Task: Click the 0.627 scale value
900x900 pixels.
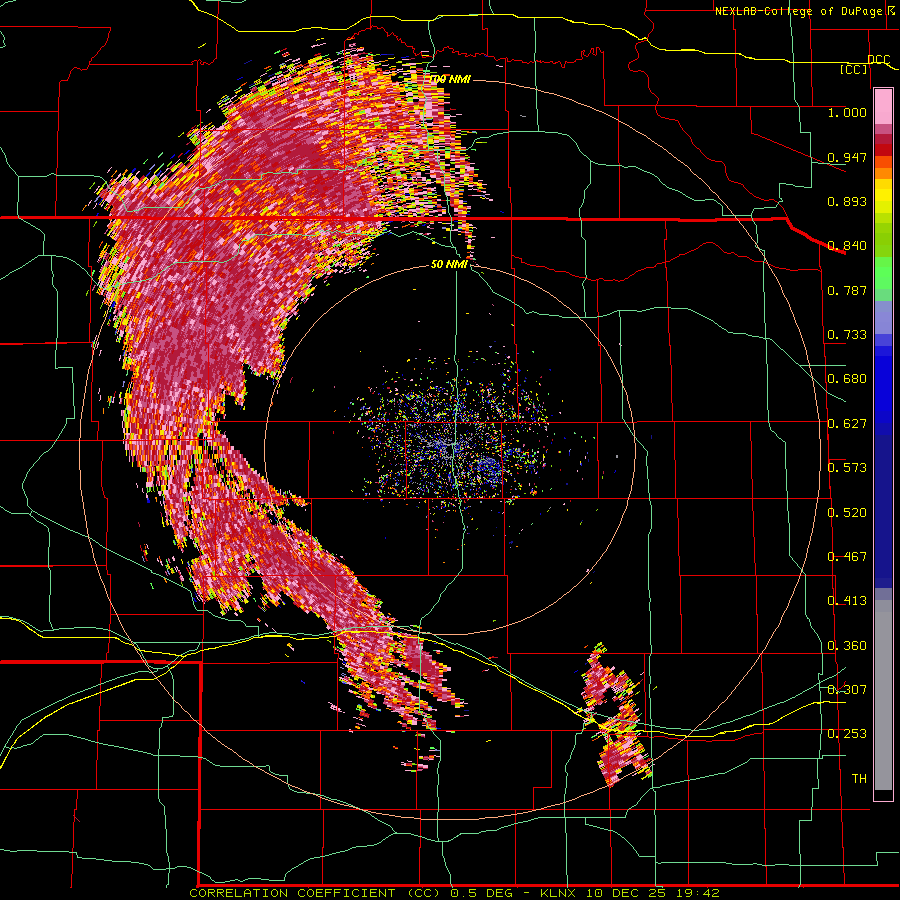Action: point(847,424)
